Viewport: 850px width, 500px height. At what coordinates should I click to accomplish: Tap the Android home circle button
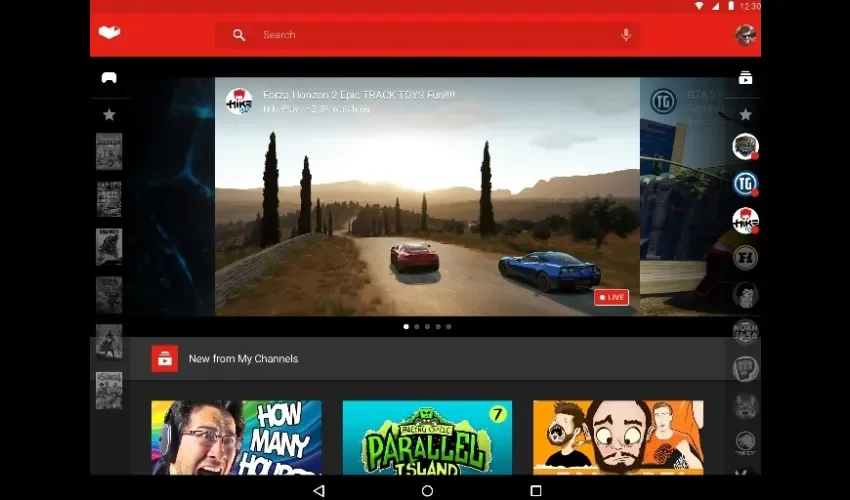[427, 490]
